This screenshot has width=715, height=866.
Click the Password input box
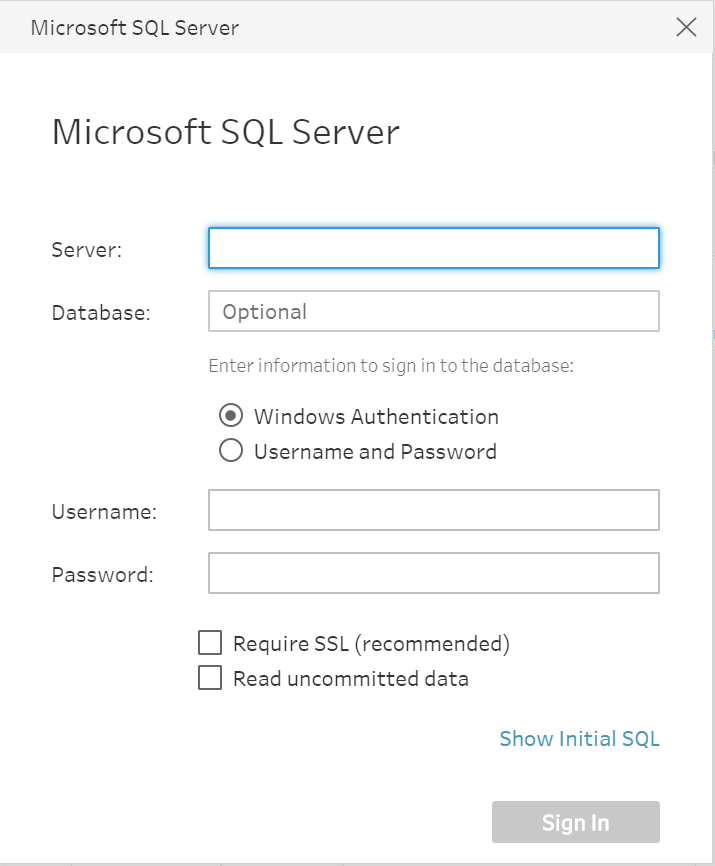pyautogui.click(x=434, y=573)
